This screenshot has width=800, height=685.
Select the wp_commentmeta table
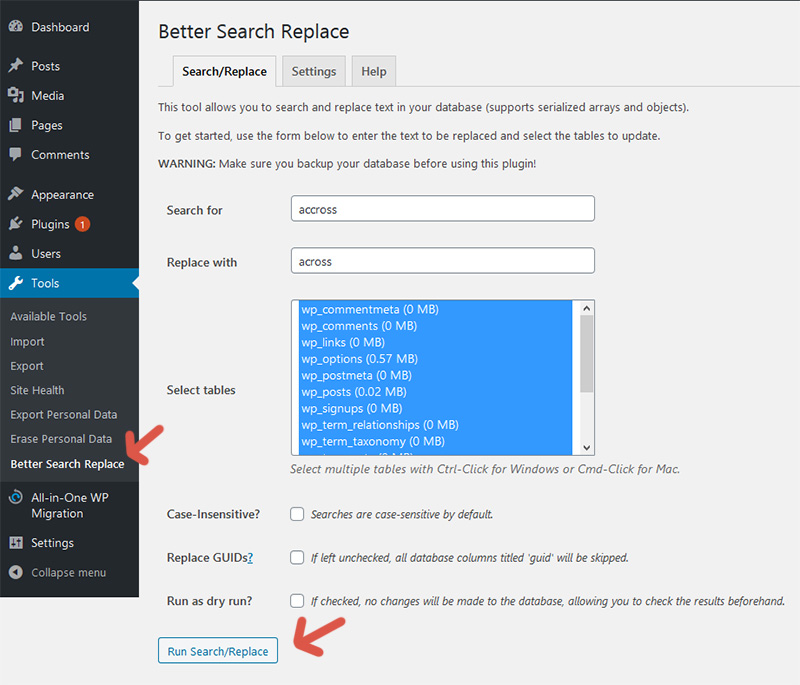[x=435, y=309]
